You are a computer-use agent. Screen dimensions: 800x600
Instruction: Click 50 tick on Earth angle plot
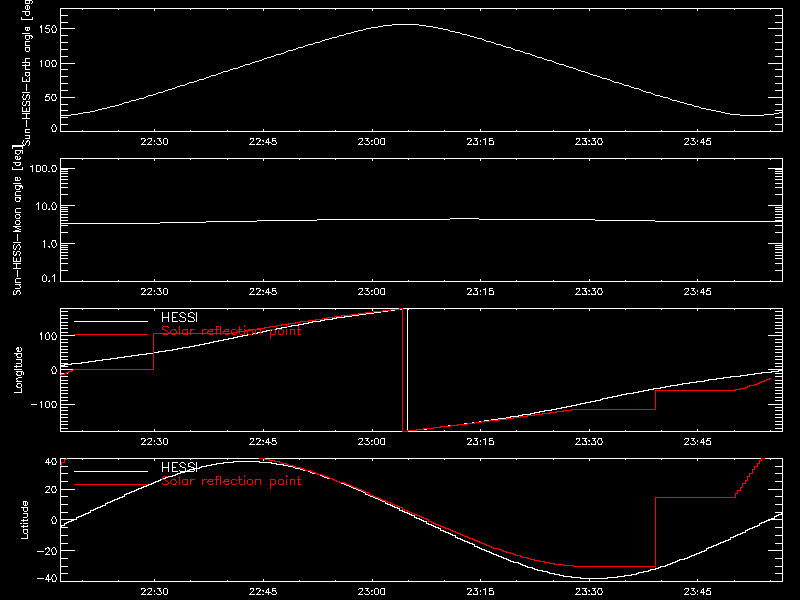click(52, 97)
